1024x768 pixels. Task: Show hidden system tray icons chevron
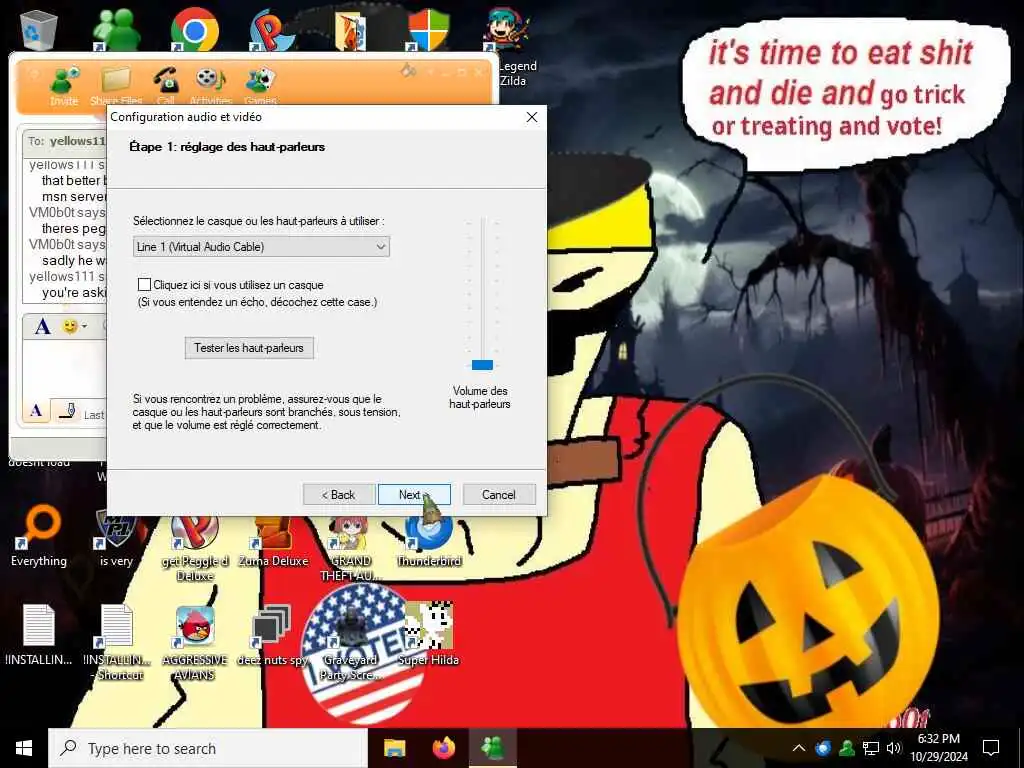[799, 748]
